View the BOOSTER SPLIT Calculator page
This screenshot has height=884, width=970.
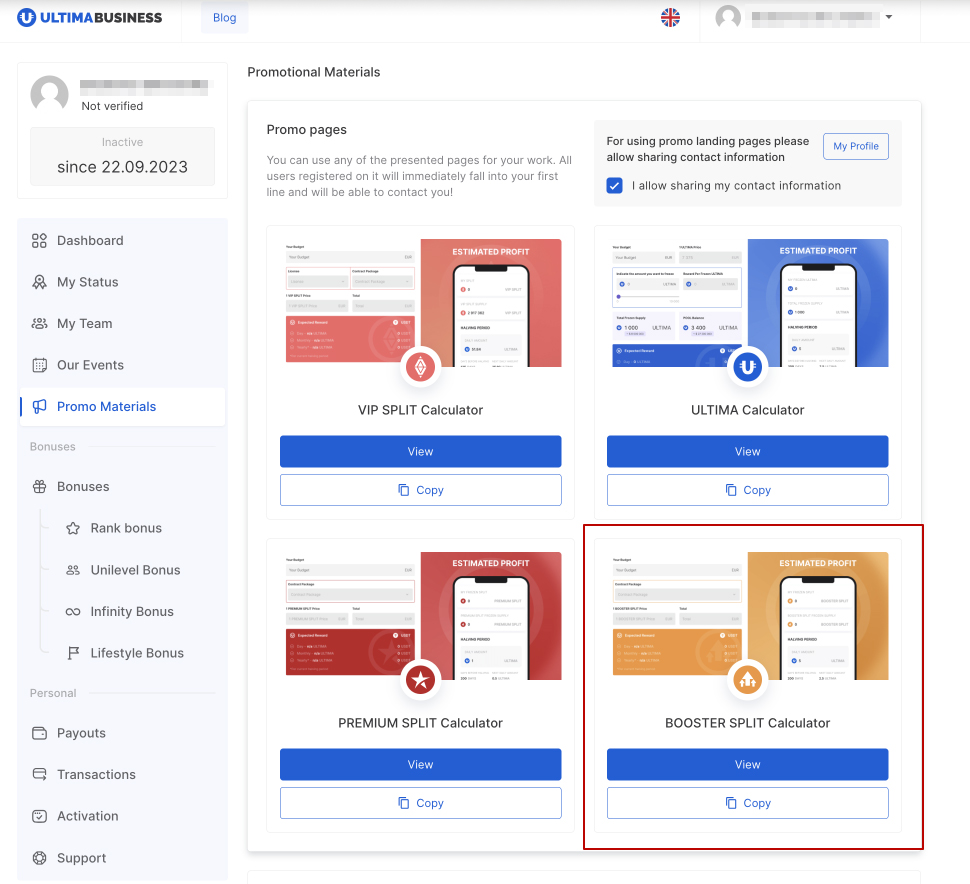point(747,765)
